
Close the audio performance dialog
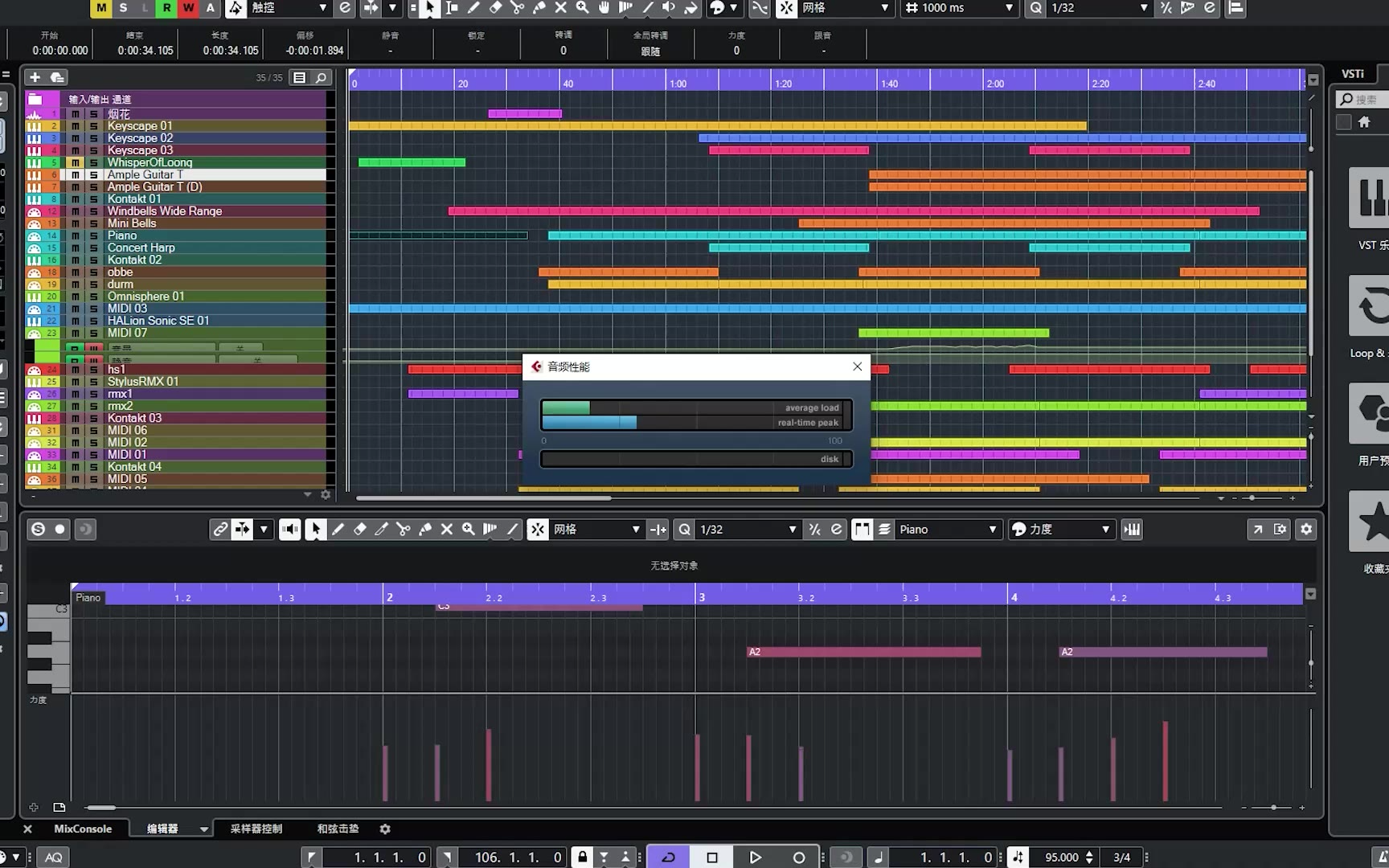(x=857, y=366)
